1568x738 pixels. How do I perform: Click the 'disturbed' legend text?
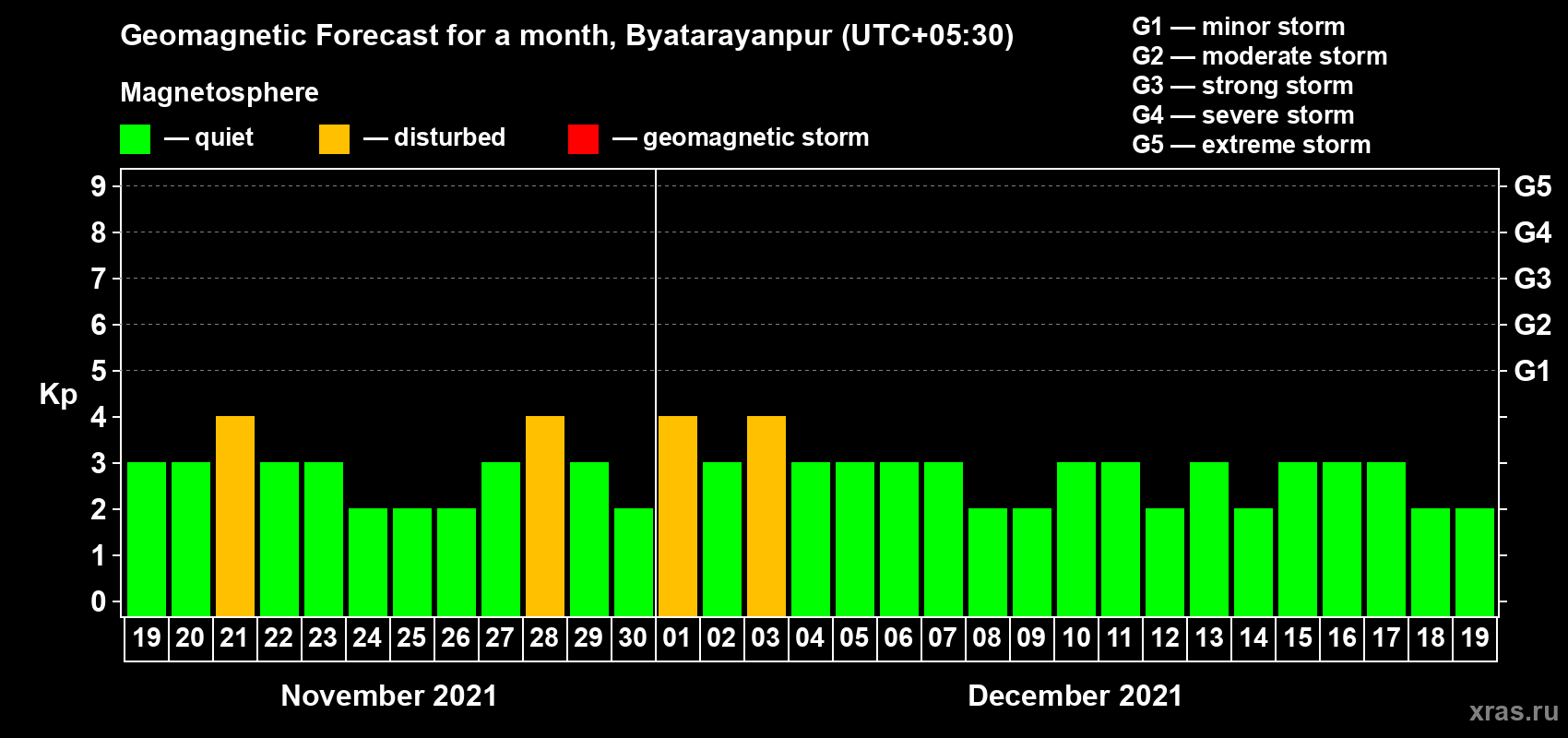coord(450,137)
